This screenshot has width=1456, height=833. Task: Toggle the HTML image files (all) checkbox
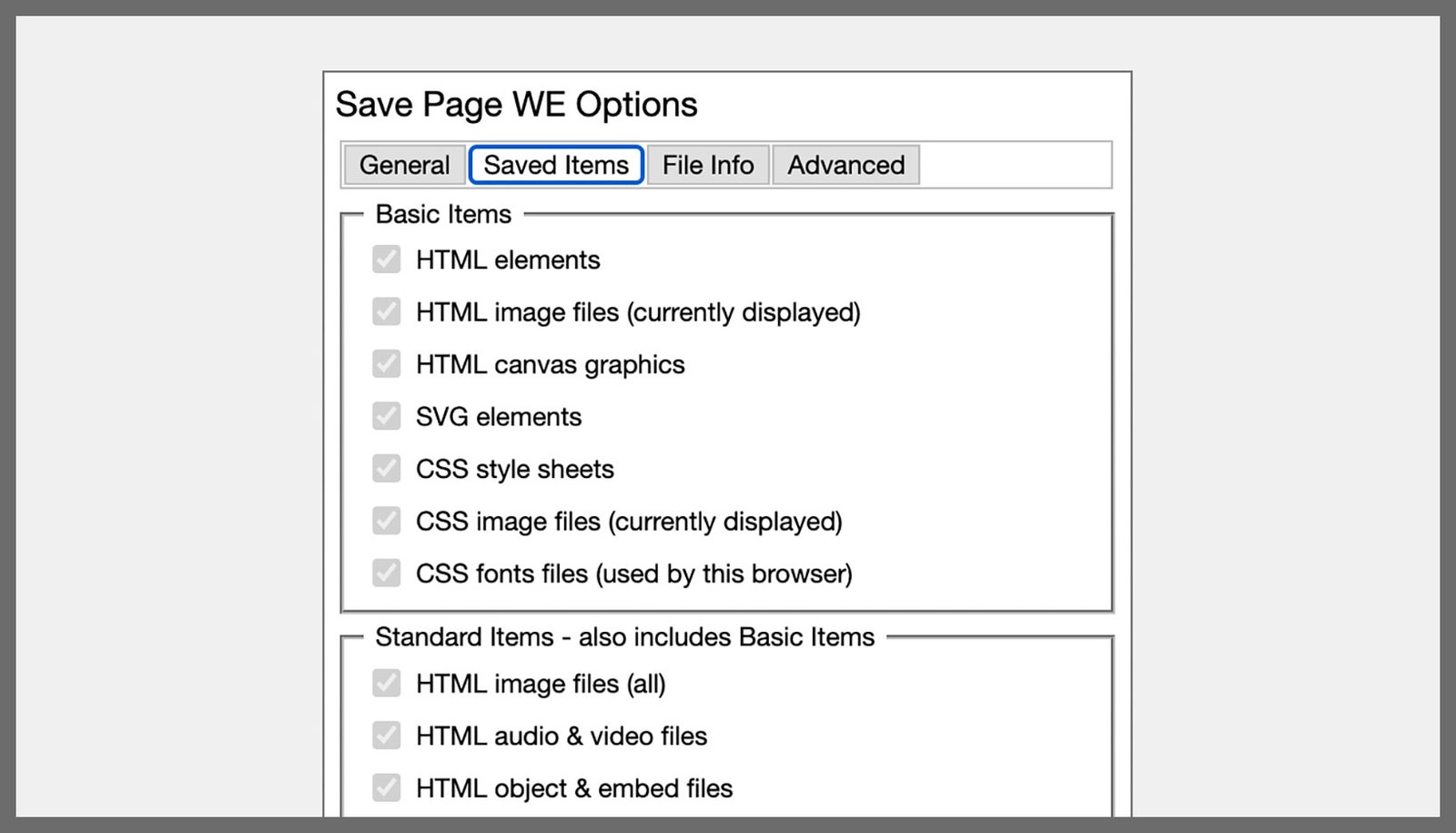(x=387, y=683)
